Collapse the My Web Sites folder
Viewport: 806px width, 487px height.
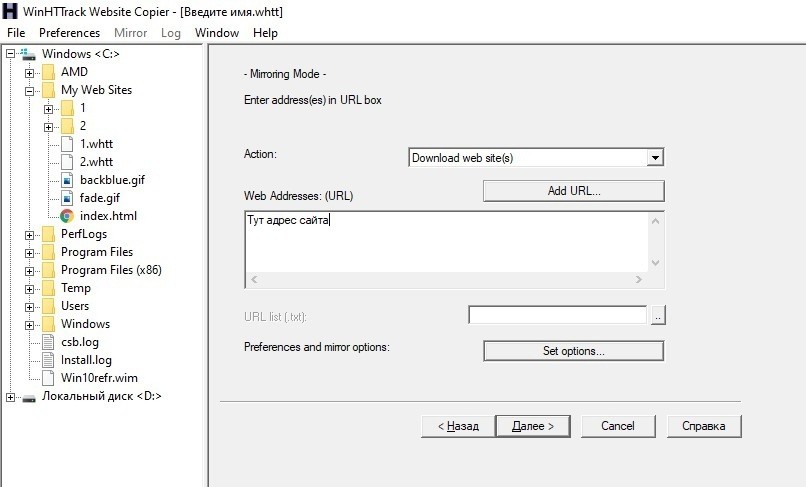(x=29, y=91)
